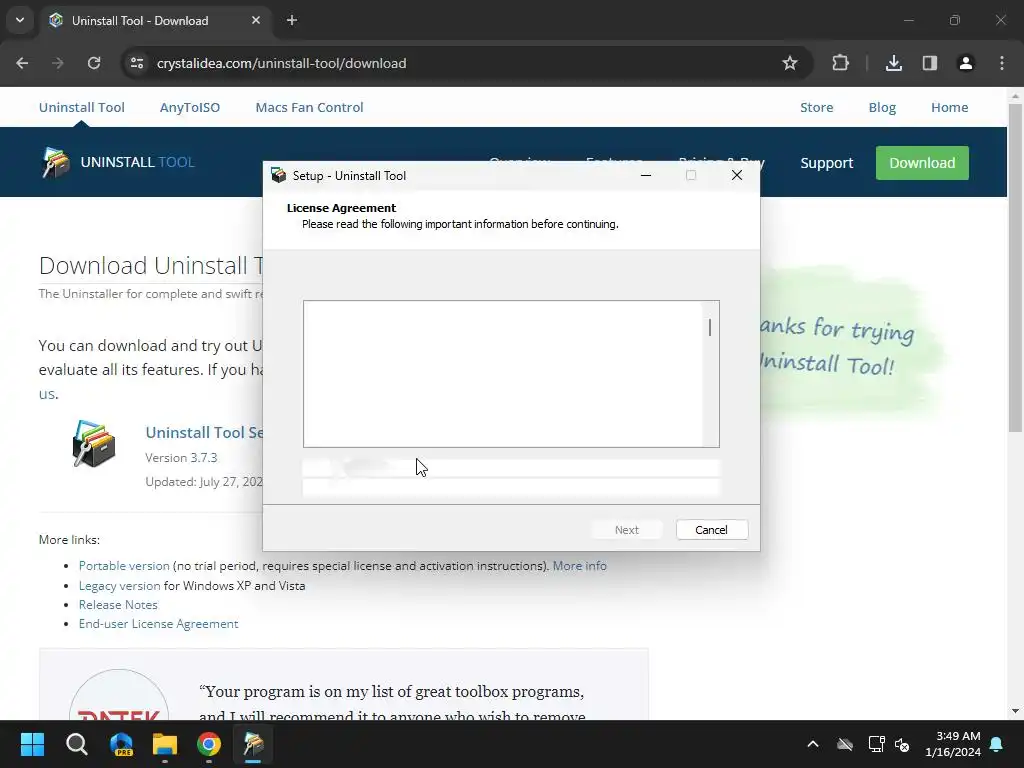Click the address bar URL
This screenshot has height=768, width=1024.
pos(281,63)
